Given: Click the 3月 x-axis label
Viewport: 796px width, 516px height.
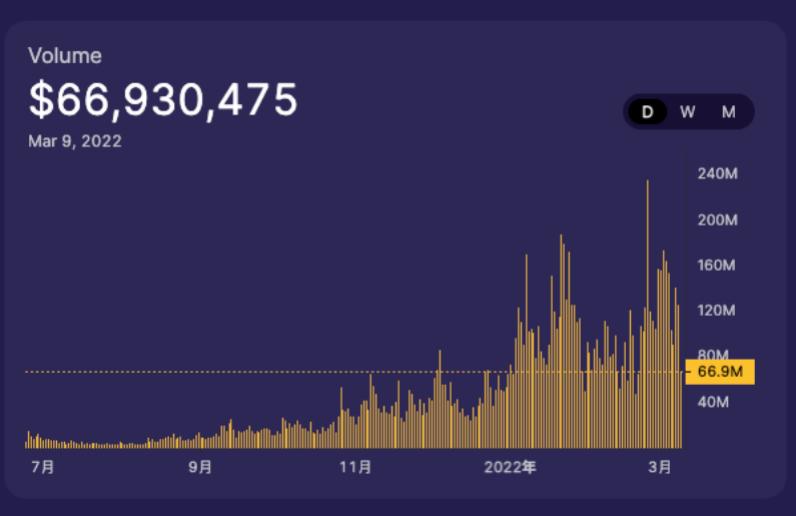Looking at the screenshot, I should [x=659, y=467].
